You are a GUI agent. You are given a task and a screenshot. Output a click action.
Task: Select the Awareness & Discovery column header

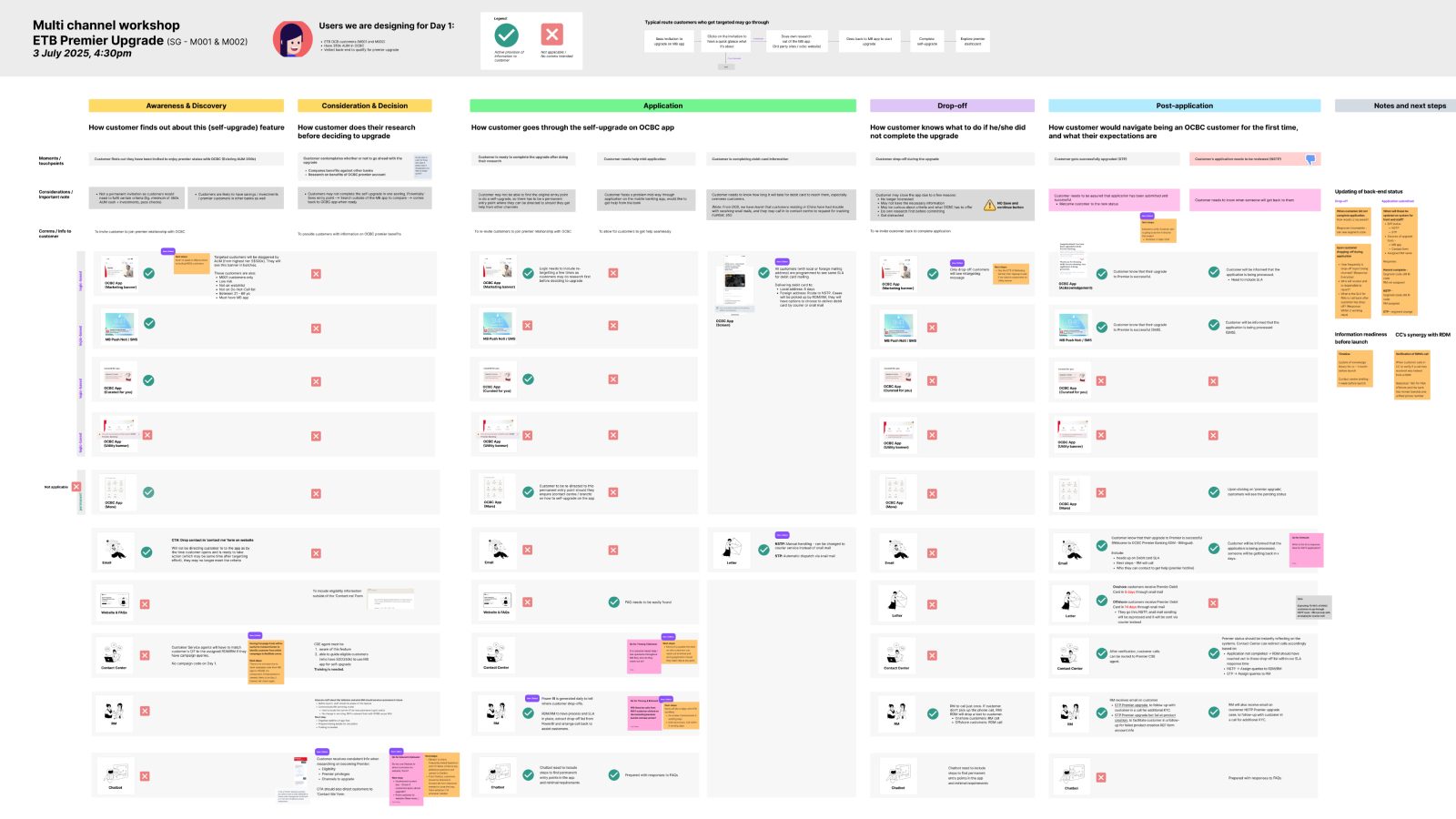(x=187, y=106)
